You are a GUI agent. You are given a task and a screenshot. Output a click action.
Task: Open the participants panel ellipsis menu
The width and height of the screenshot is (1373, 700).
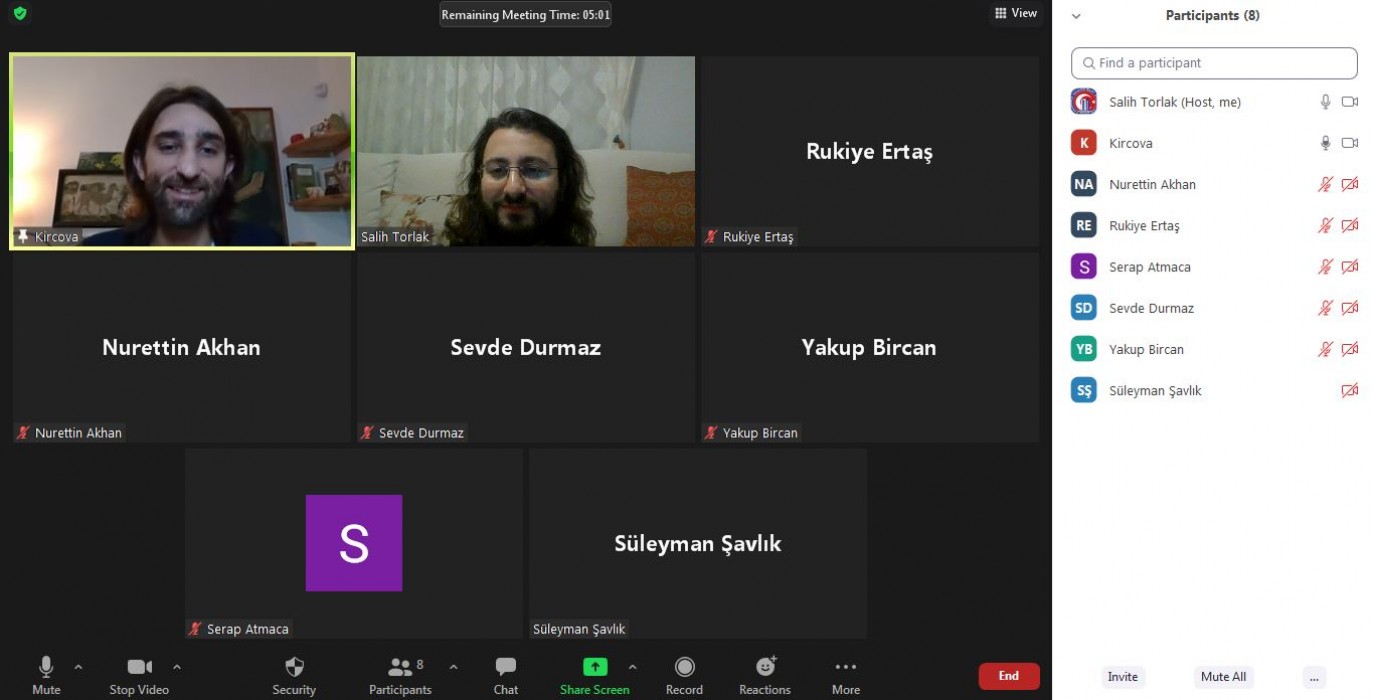(1314, 677)
